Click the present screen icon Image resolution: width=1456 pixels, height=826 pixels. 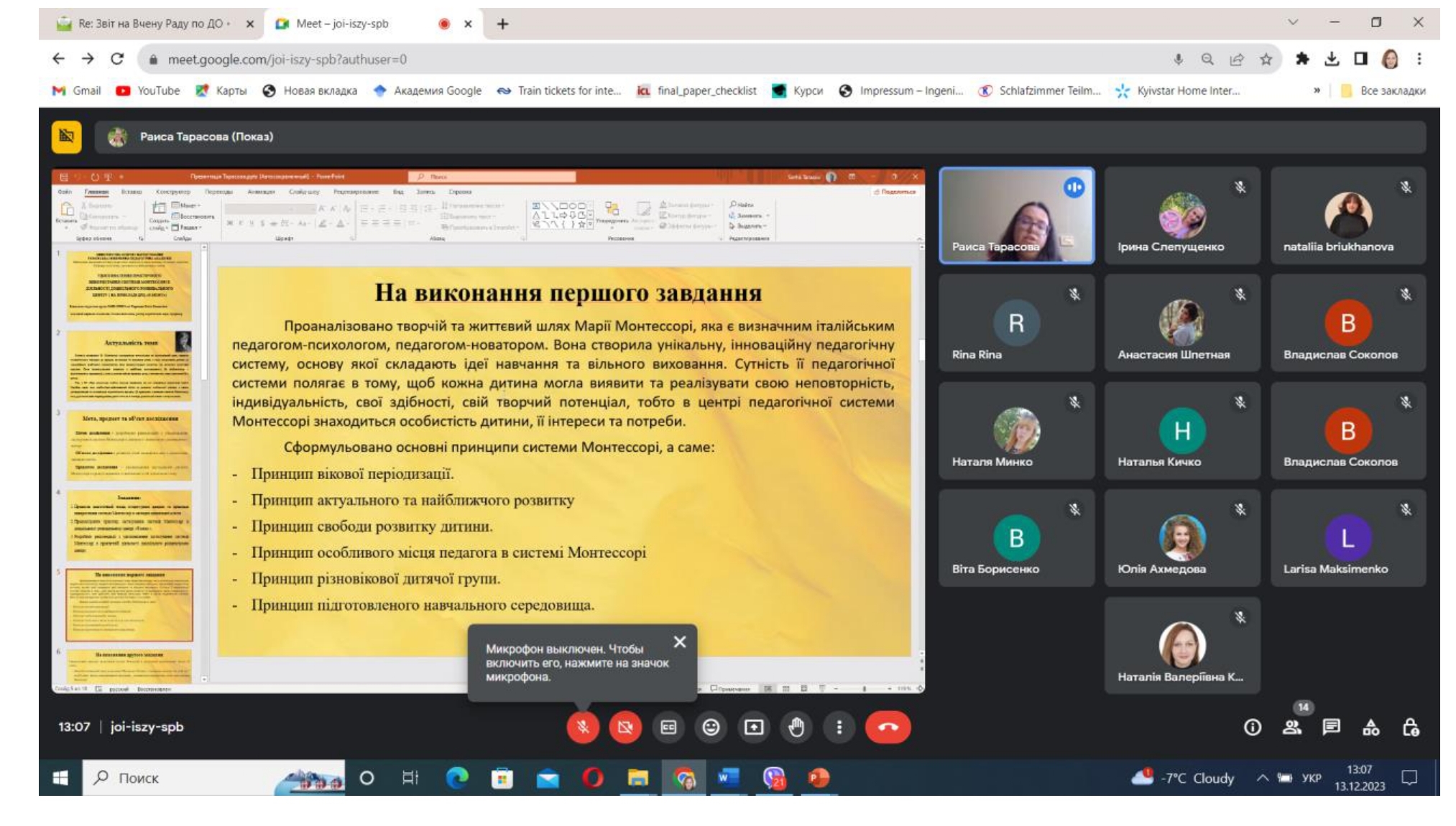(x=753, y=727)
